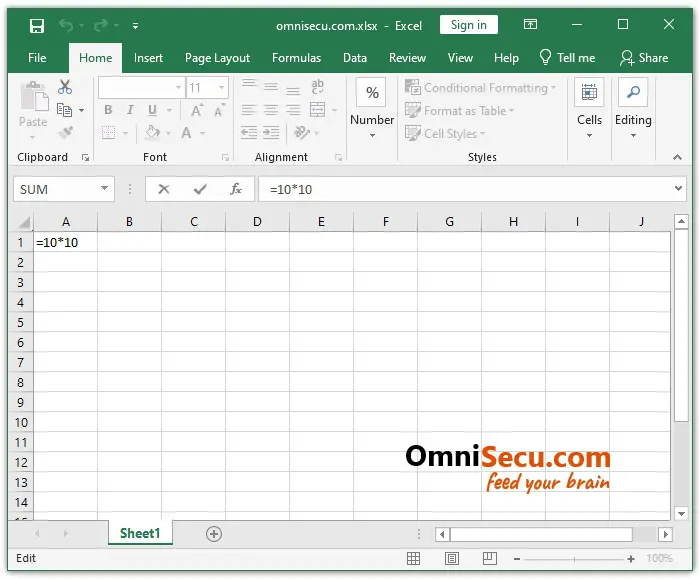Select the Sheet1 worksheet tab
This screenshot has height=579, width=699.
point(140,534)
